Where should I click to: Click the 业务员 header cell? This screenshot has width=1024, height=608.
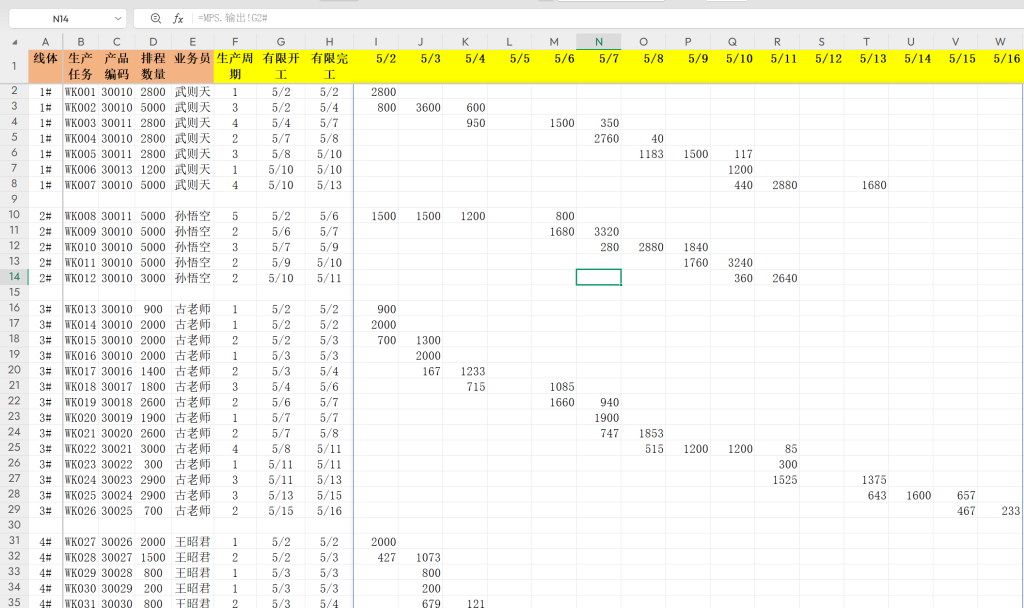click(192, 66)
